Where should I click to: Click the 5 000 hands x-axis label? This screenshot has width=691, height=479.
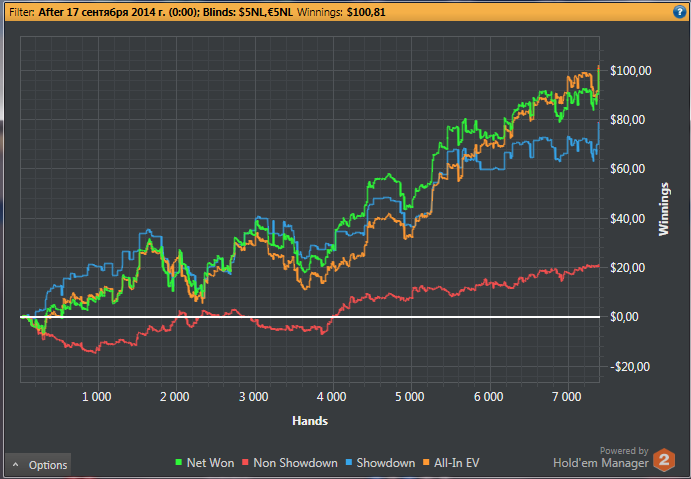pos(409,397)
